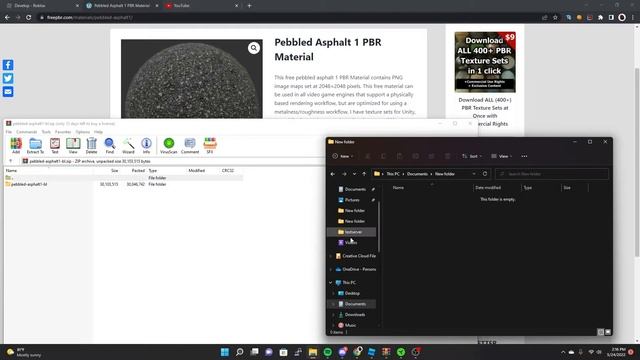Click Documents in the Explorer address breadcrumb
This screenshot has height=360, width=640.
tap(417, 174)
